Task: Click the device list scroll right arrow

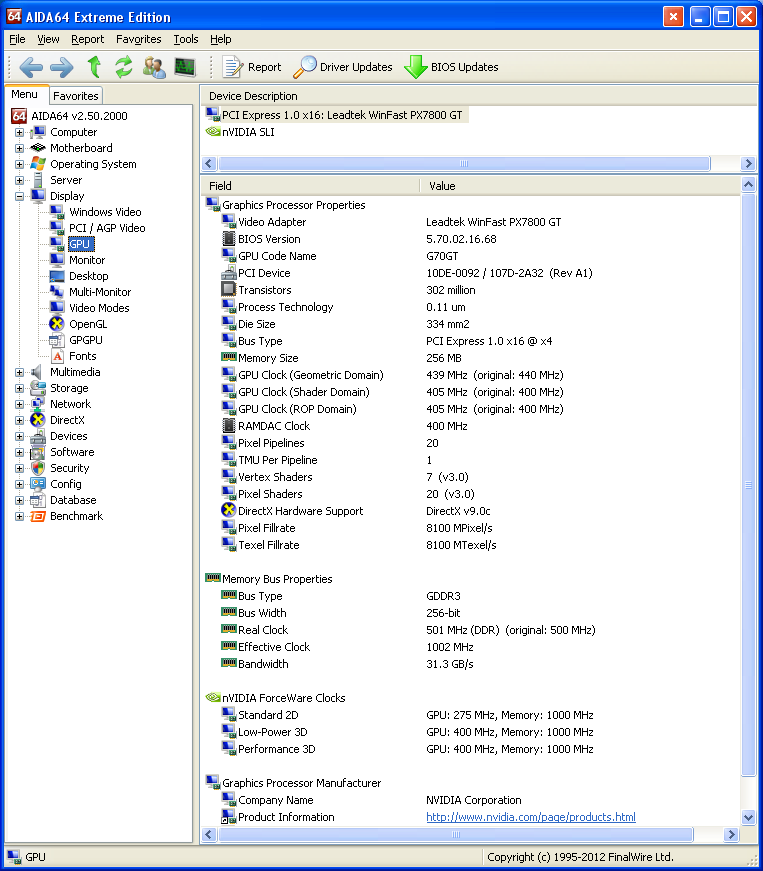Action: (x=748, y=163)
